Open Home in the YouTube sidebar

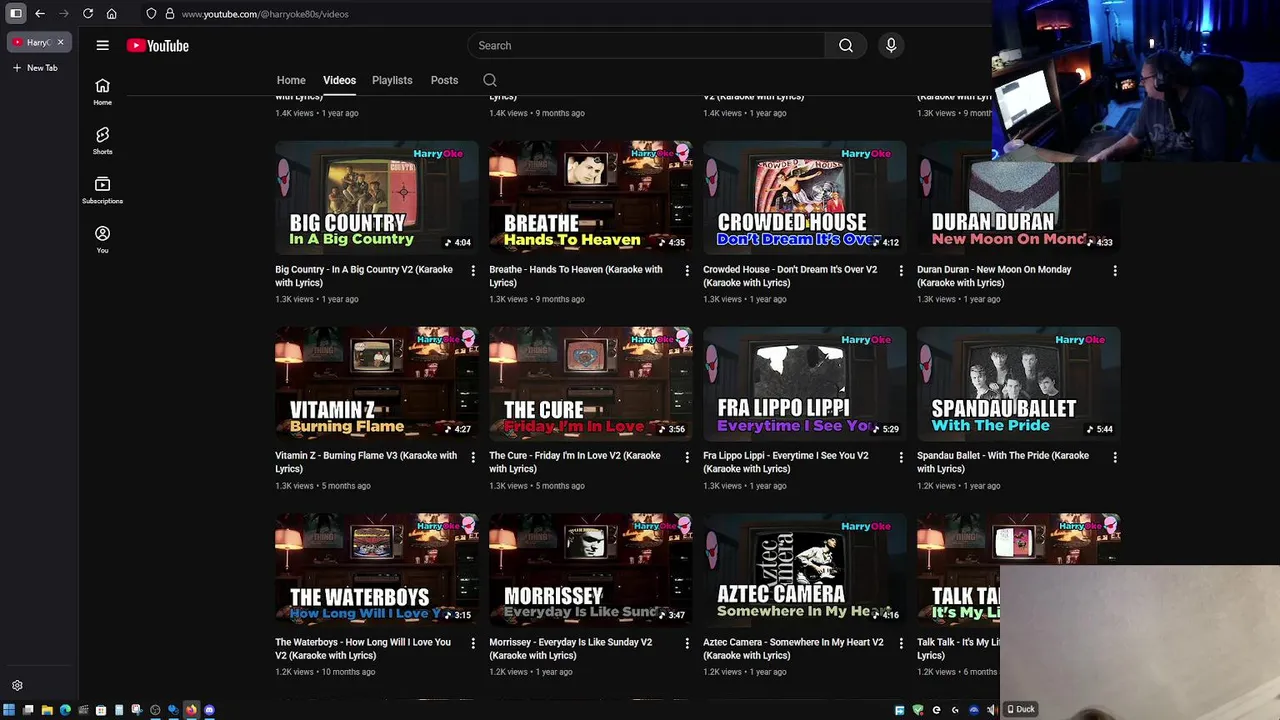click(102, 91)
